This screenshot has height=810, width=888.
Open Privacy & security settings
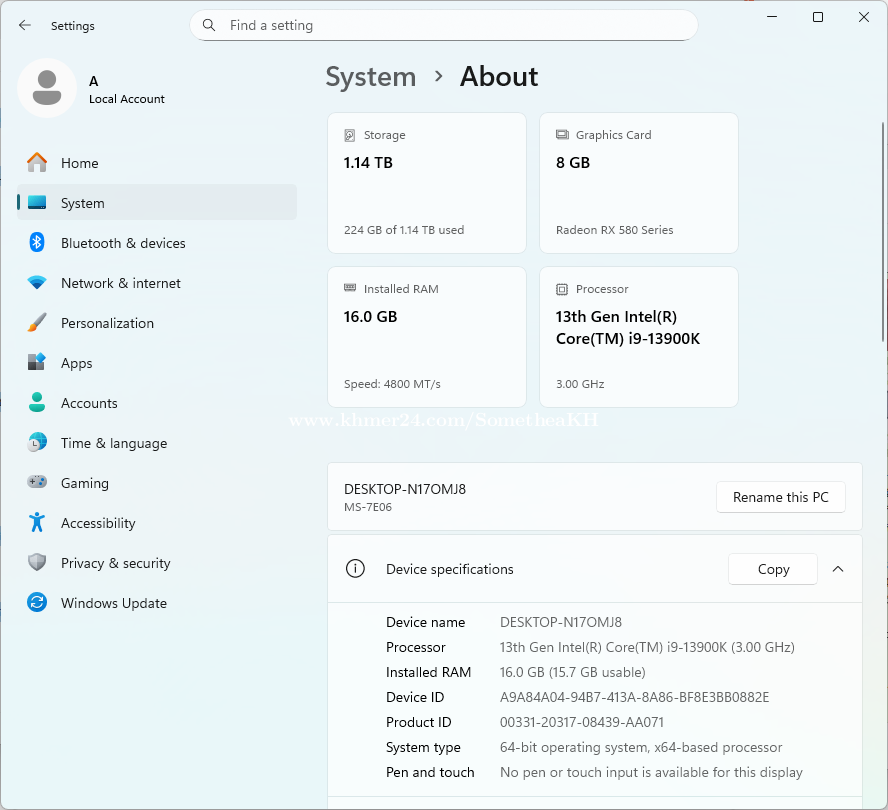pos(115,563)
